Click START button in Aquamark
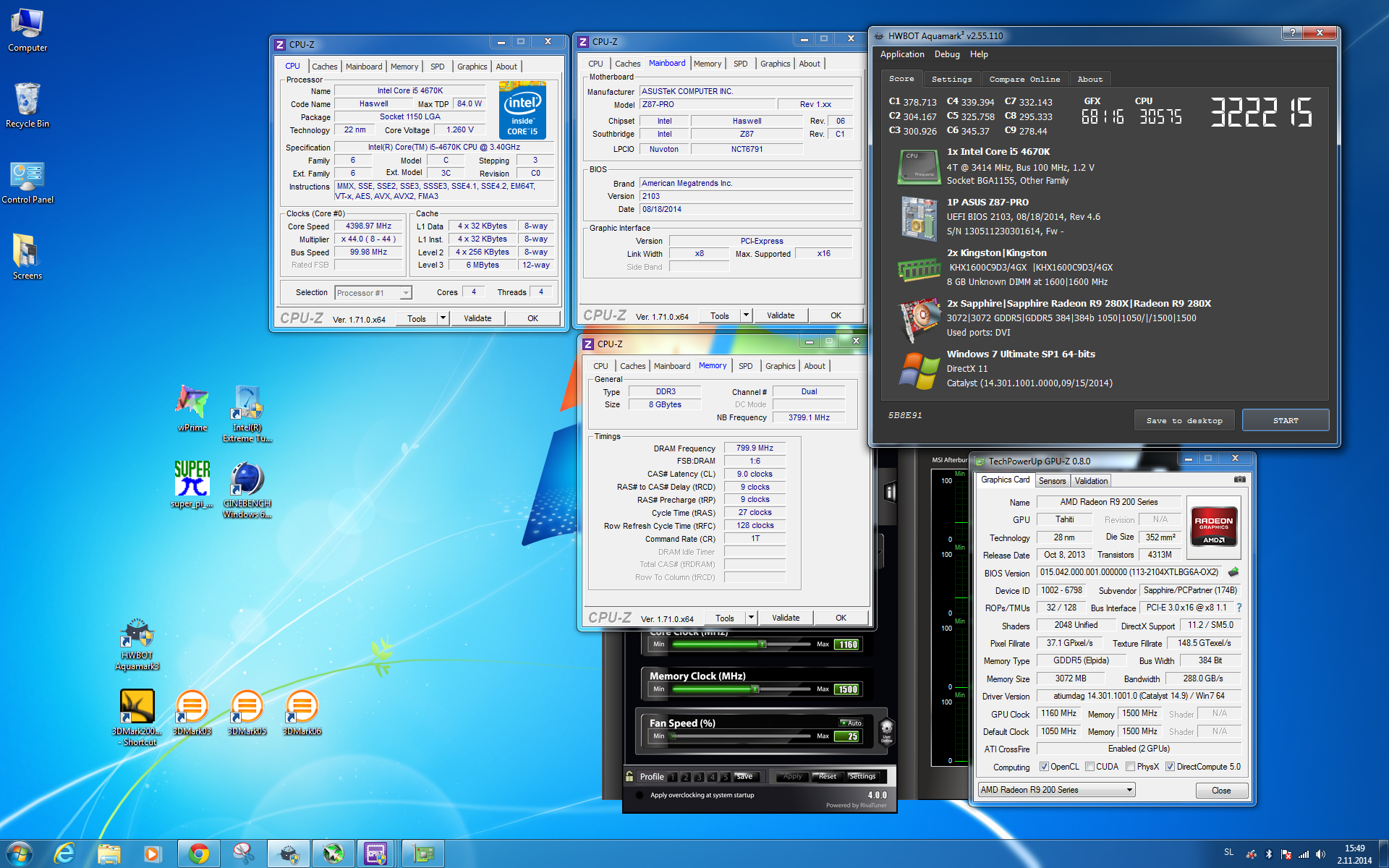1389x868 pixels. click(x=1286, y=420)
